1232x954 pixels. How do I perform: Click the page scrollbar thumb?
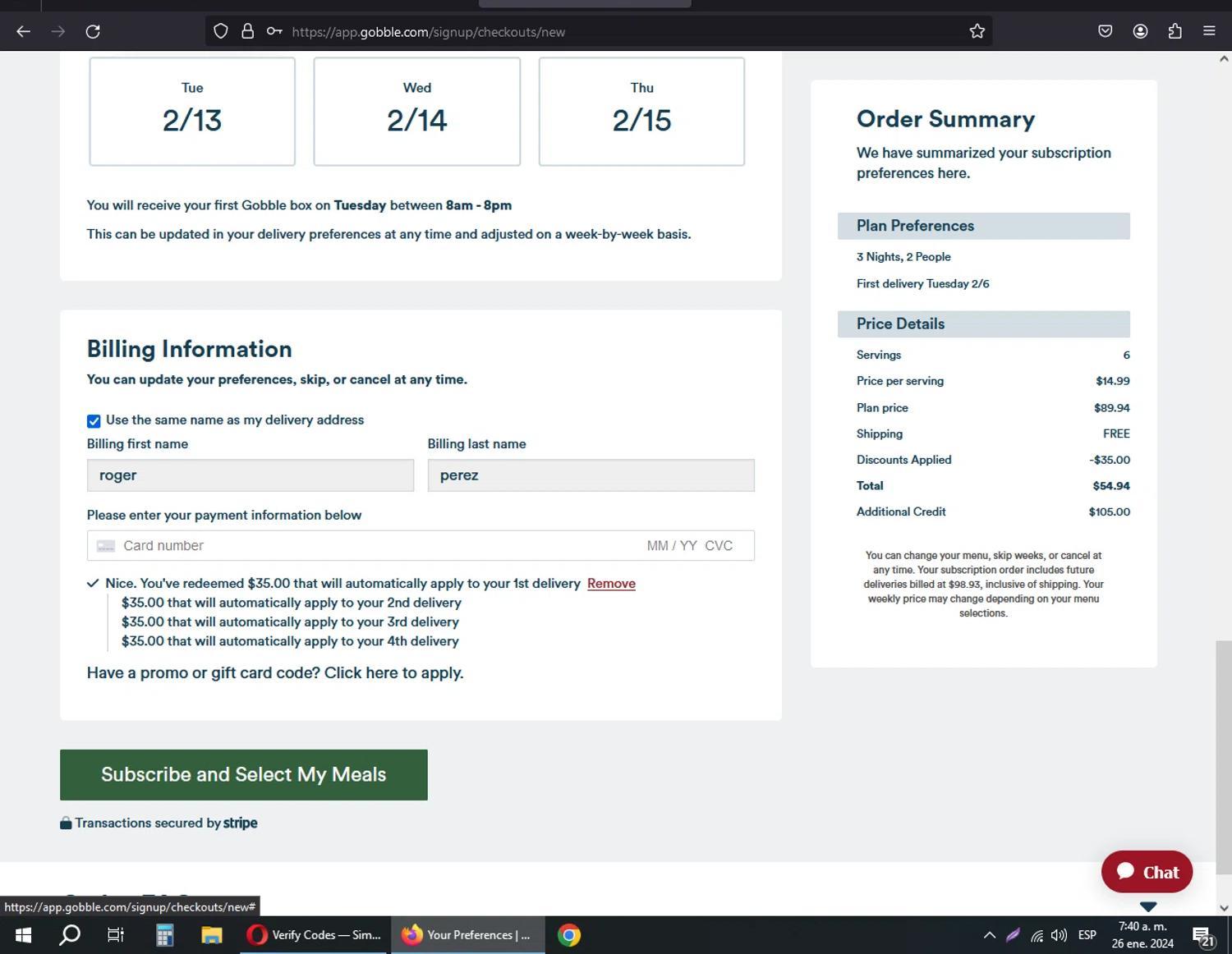pyautogui.click(x=1224, y=757)
